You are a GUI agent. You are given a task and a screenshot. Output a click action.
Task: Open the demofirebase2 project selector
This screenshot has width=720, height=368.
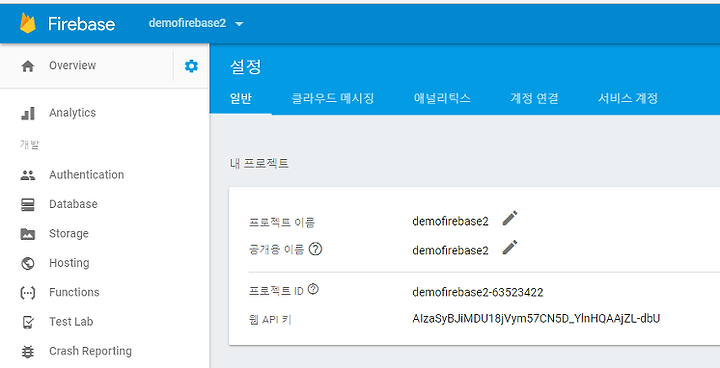196,23
